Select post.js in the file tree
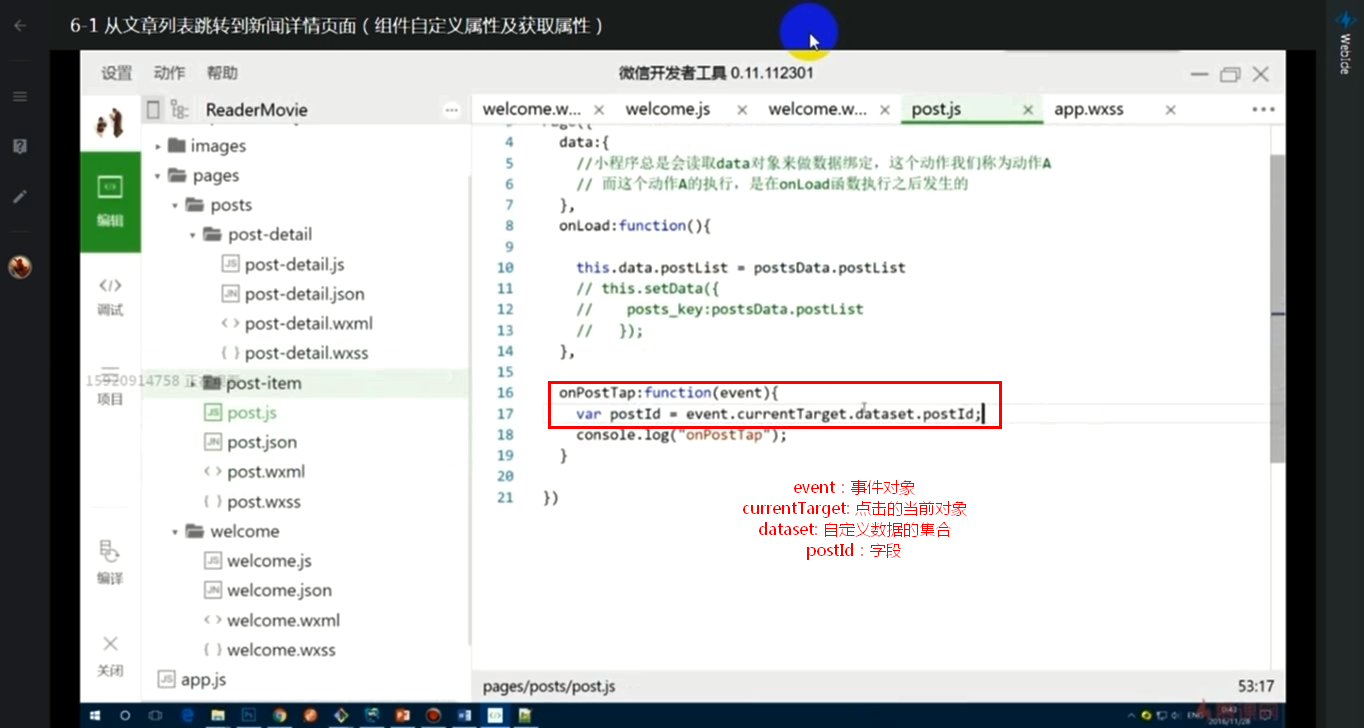Image resolution: width=1364 pixels, height=728 pixels. tap(251, 412)
